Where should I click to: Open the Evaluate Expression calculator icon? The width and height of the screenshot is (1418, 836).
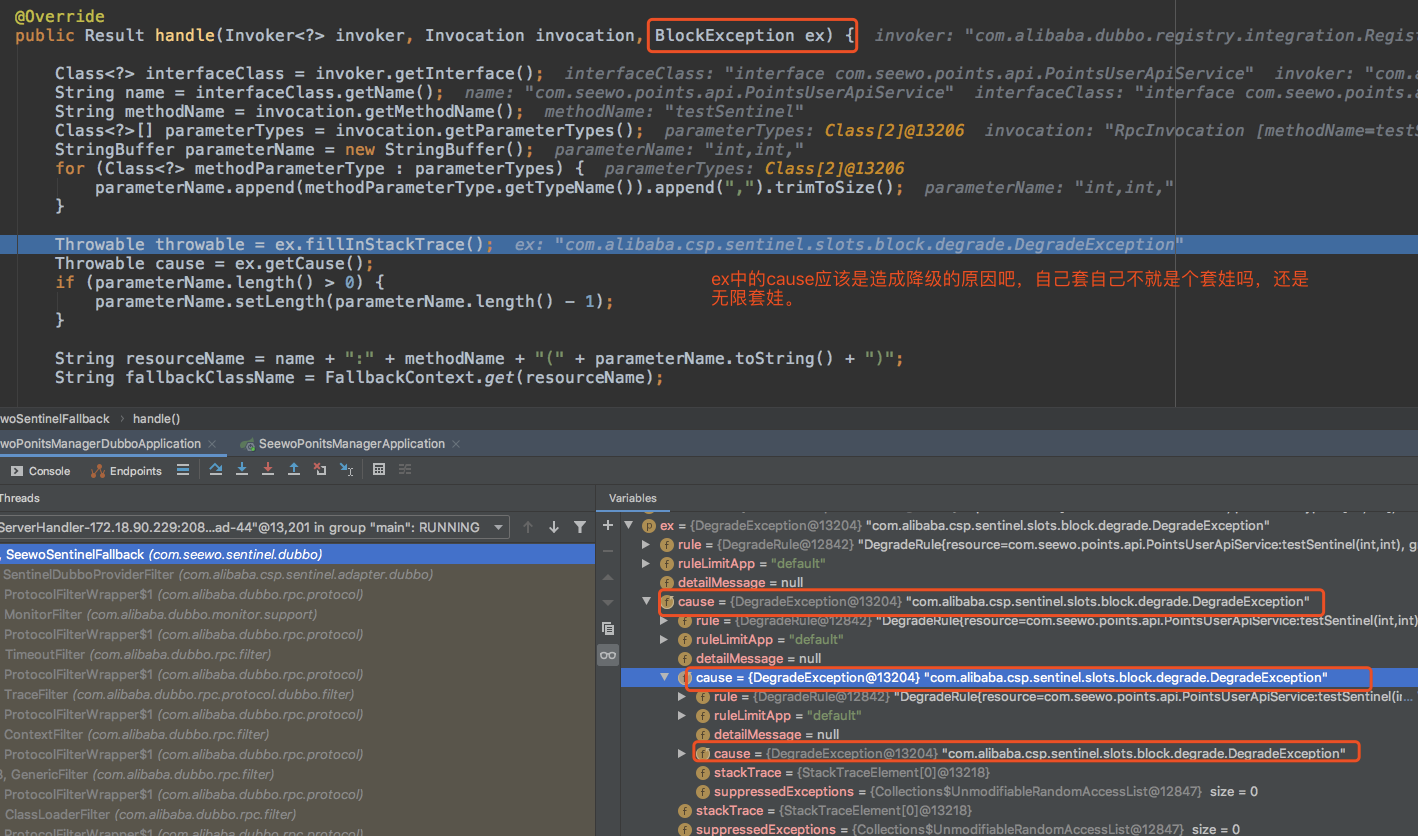[x=379, y=470]
